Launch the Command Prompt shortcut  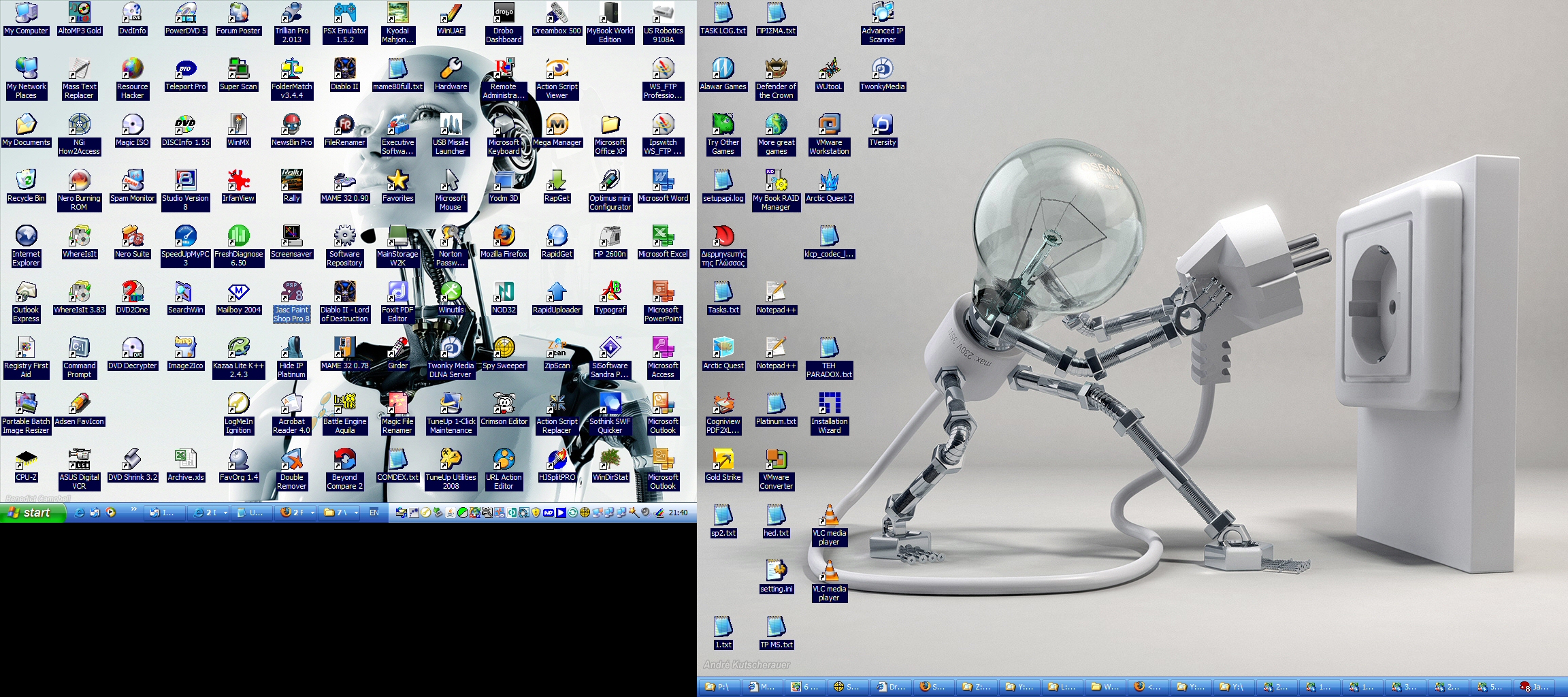(x=79, y=358)
